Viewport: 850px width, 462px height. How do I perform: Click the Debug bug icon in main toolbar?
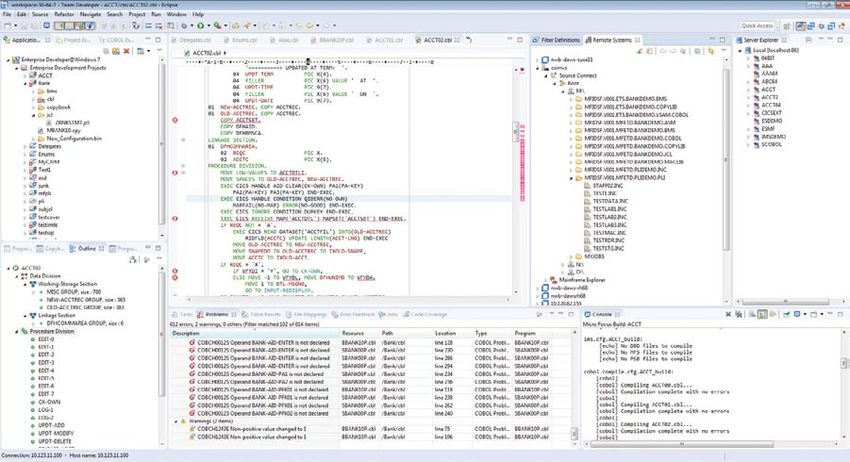(x=184, y=25)
